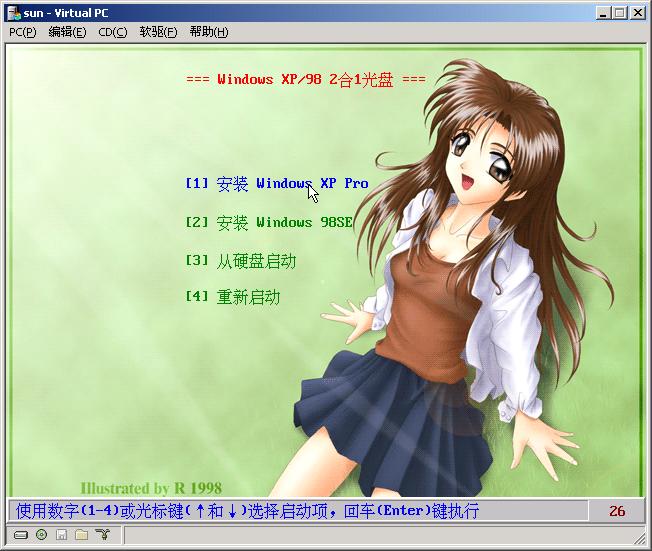Click the window resize grip corner
652x551 pixels.
click(640, 539)
